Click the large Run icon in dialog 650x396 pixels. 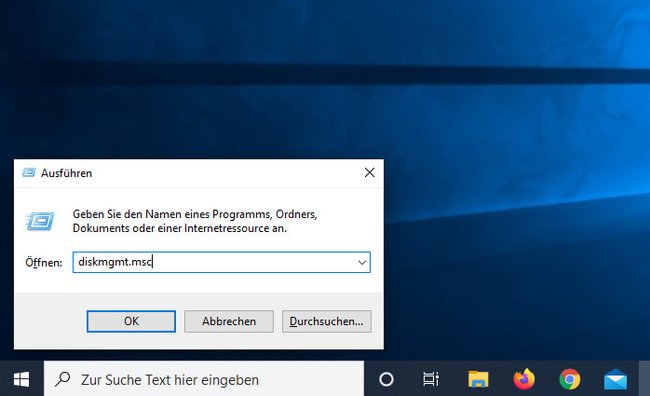pyautogui.click(x=40, y=221)
